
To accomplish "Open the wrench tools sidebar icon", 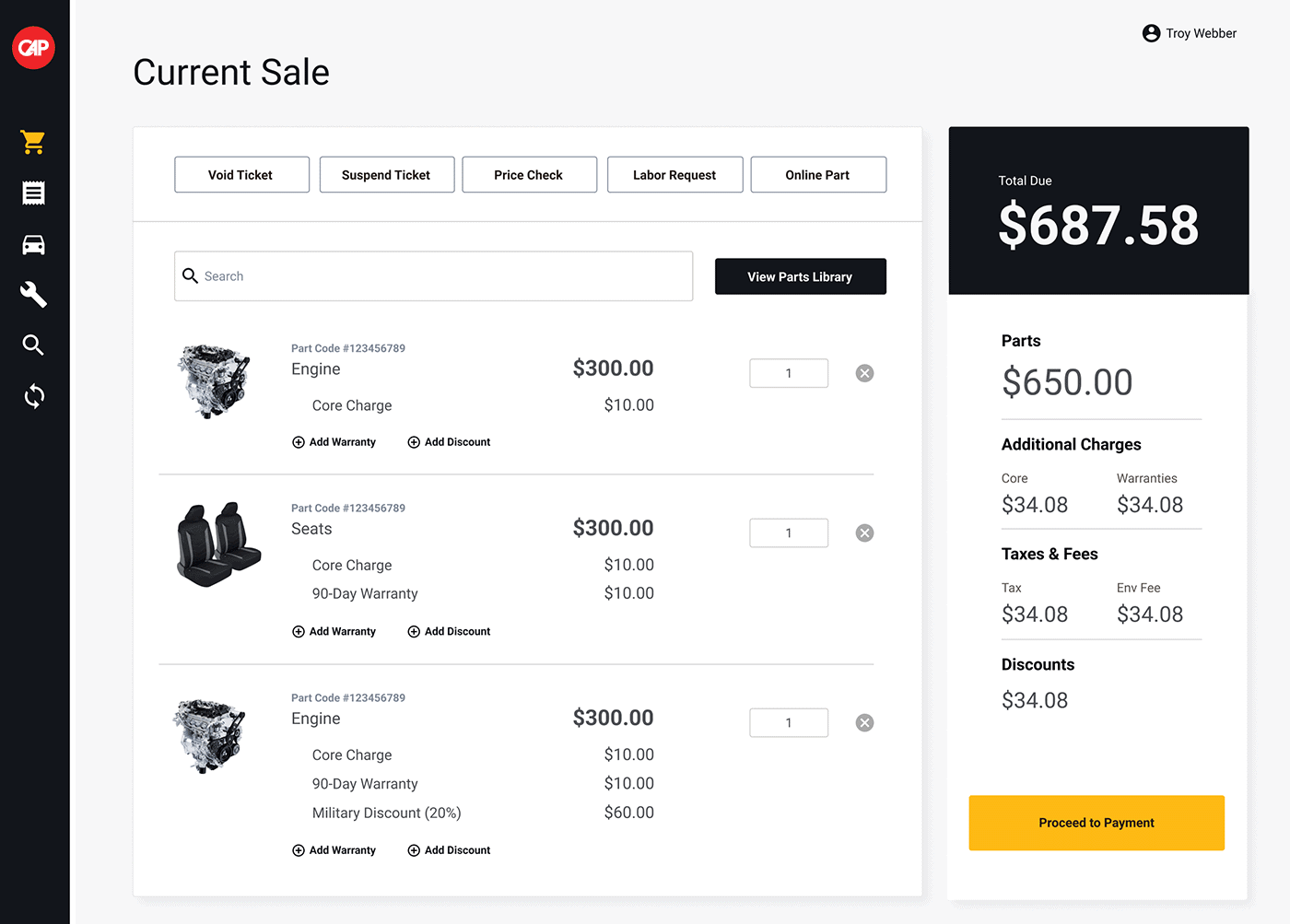I will coord(33,295).
